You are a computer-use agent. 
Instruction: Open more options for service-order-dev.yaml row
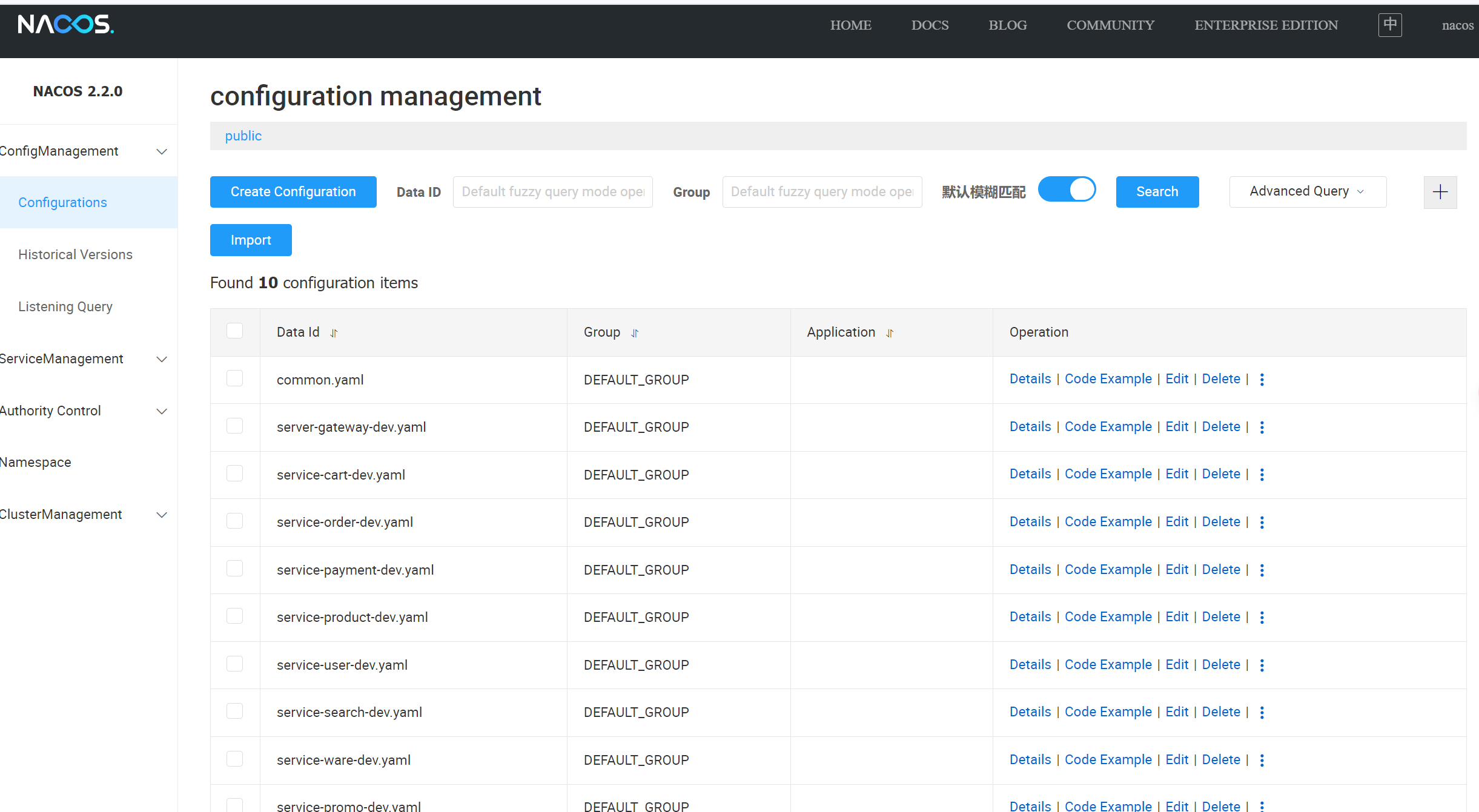click(x=1262, y=522)
